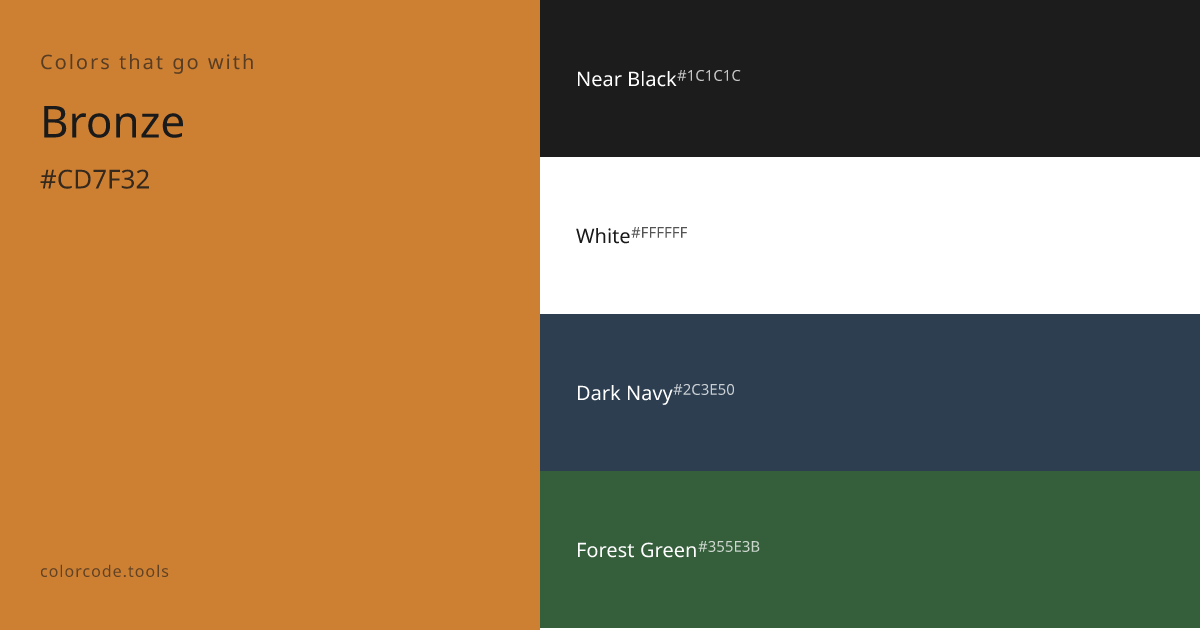Select the White color band

click(870, 235)
